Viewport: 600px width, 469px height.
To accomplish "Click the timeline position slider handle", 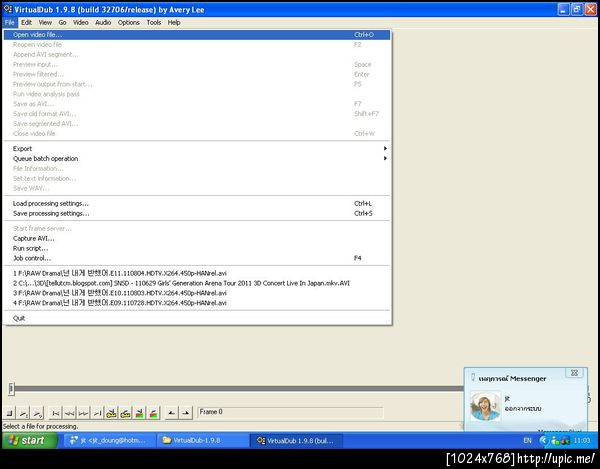I will point(11,389).
